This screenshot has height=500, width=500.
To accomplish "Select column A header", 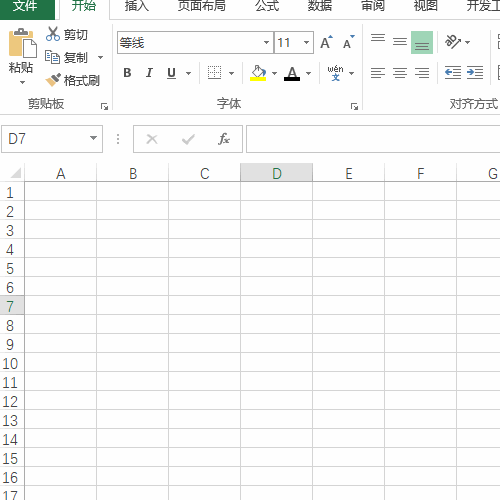I will 61,173.
